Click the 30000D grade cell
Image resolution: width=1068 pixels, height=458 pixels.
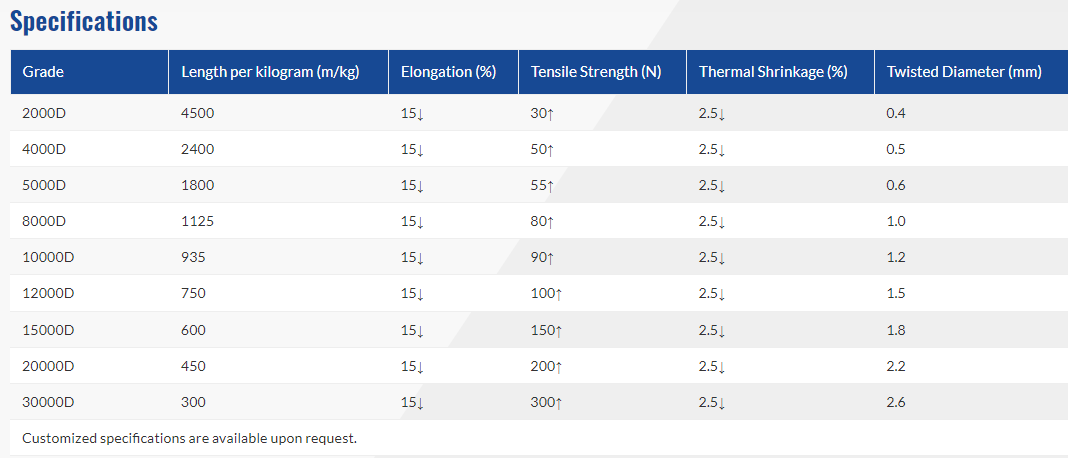point(48,402)
